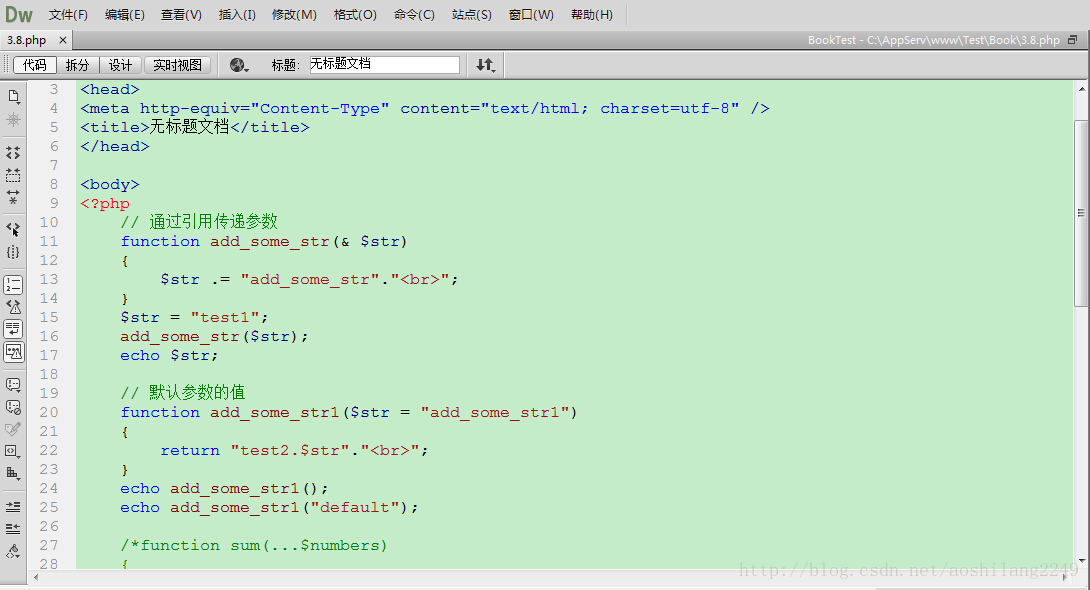Screen dimensions: 1090x590
Task: Click the Dreamweaver Dw logo
Action: tap(19, 15)
